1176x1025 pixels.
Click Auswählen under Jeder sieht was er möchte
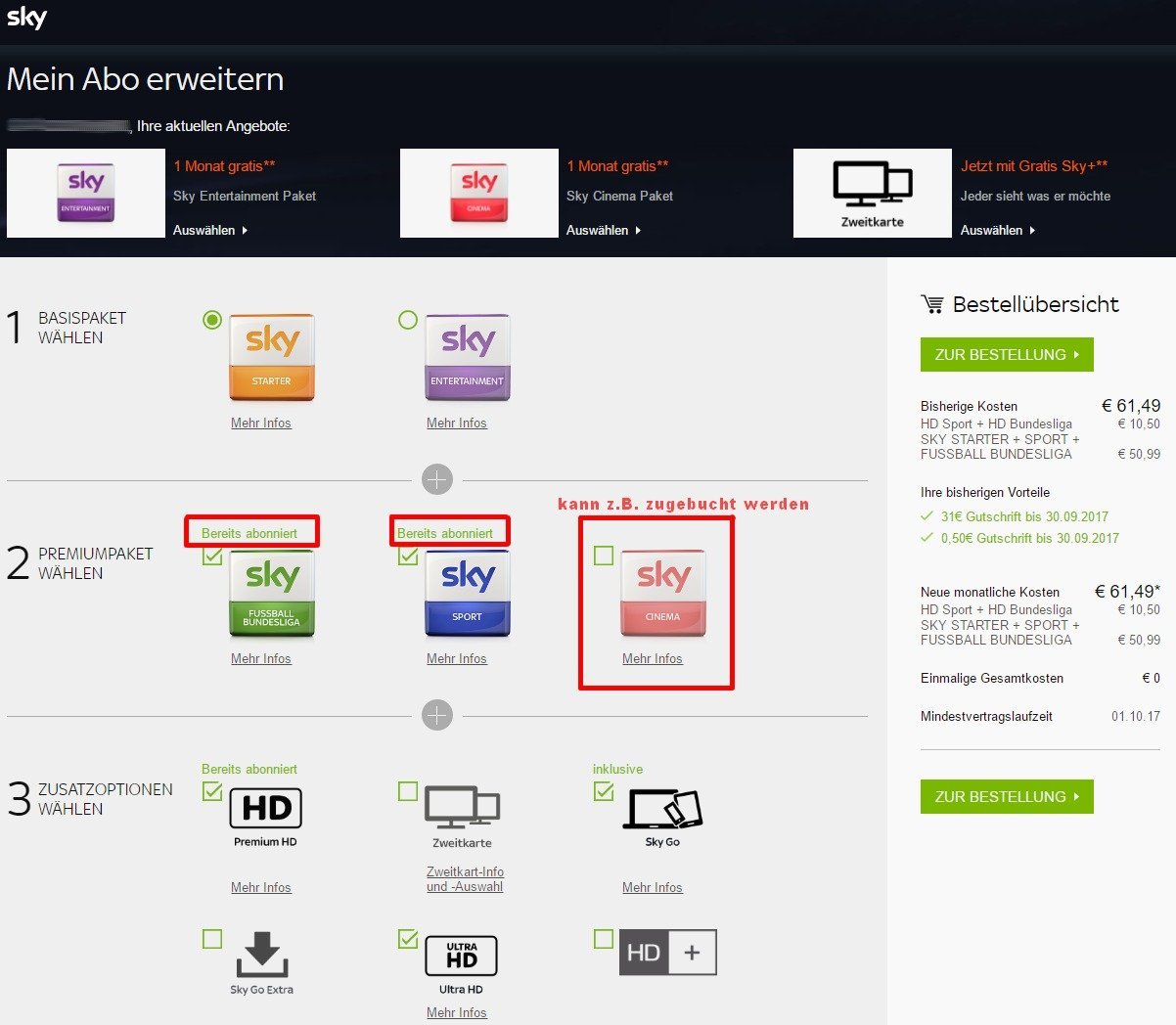(998, 231)
